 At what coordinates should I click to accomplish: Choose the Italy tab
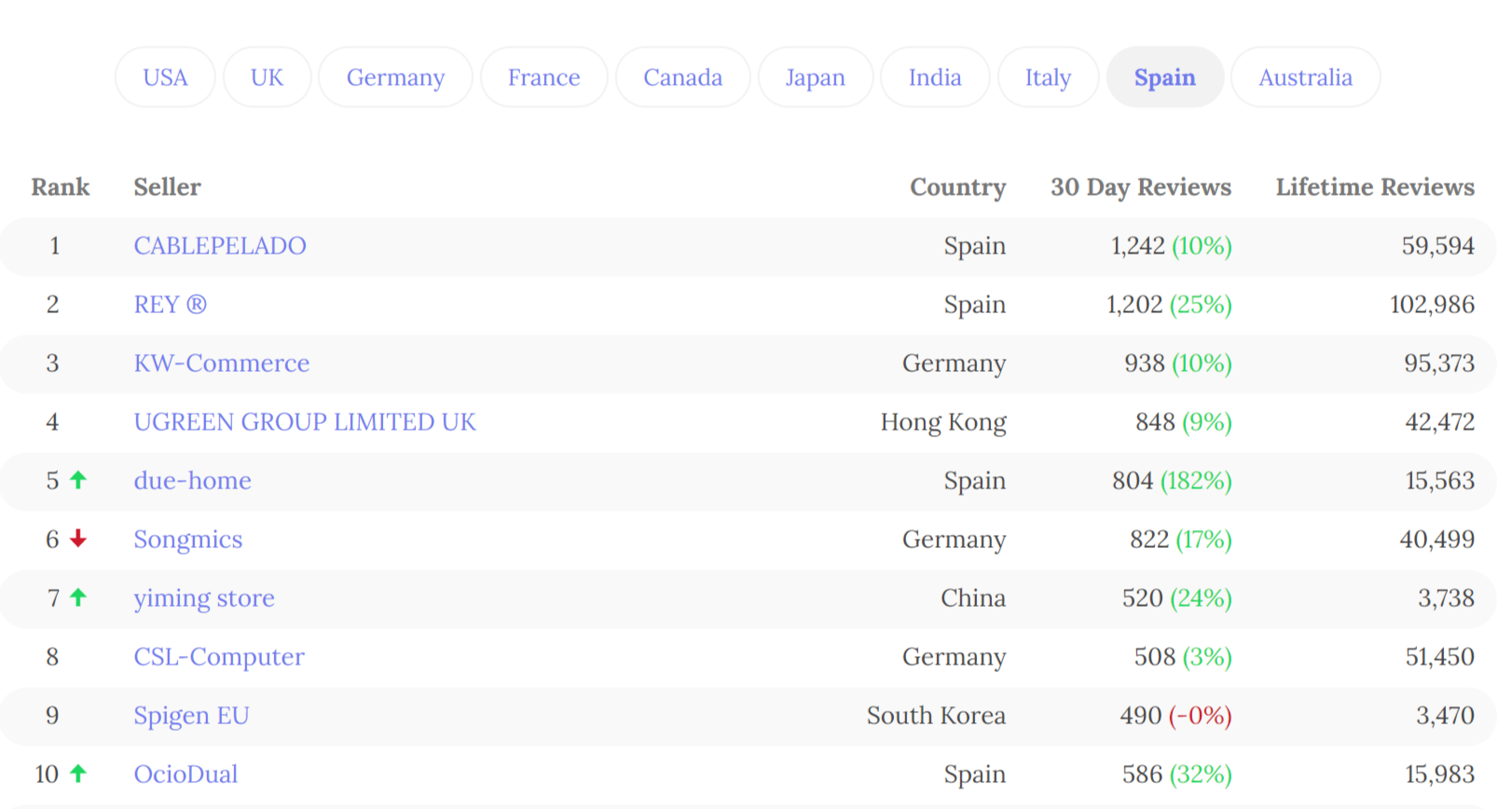pyautogui.click(x=1048, y=77)
